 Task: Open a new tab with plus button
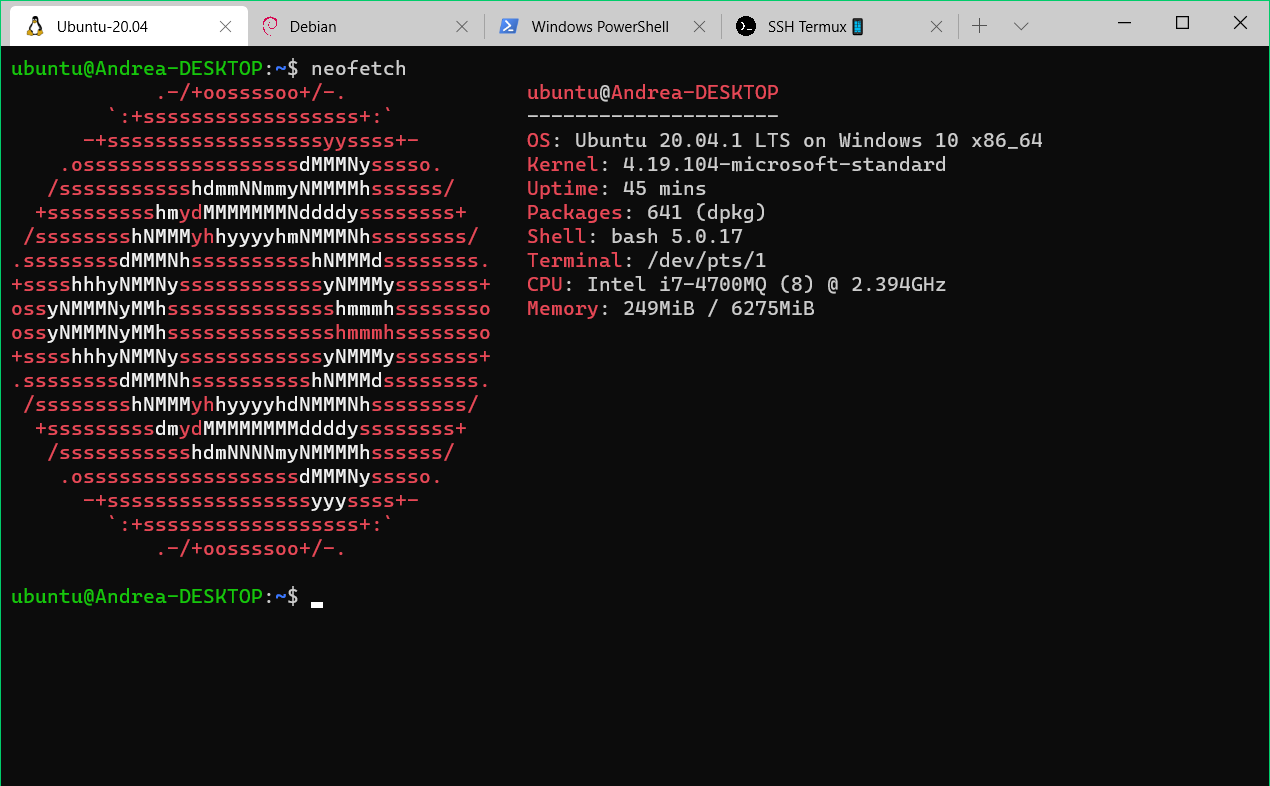coord(980,27)
